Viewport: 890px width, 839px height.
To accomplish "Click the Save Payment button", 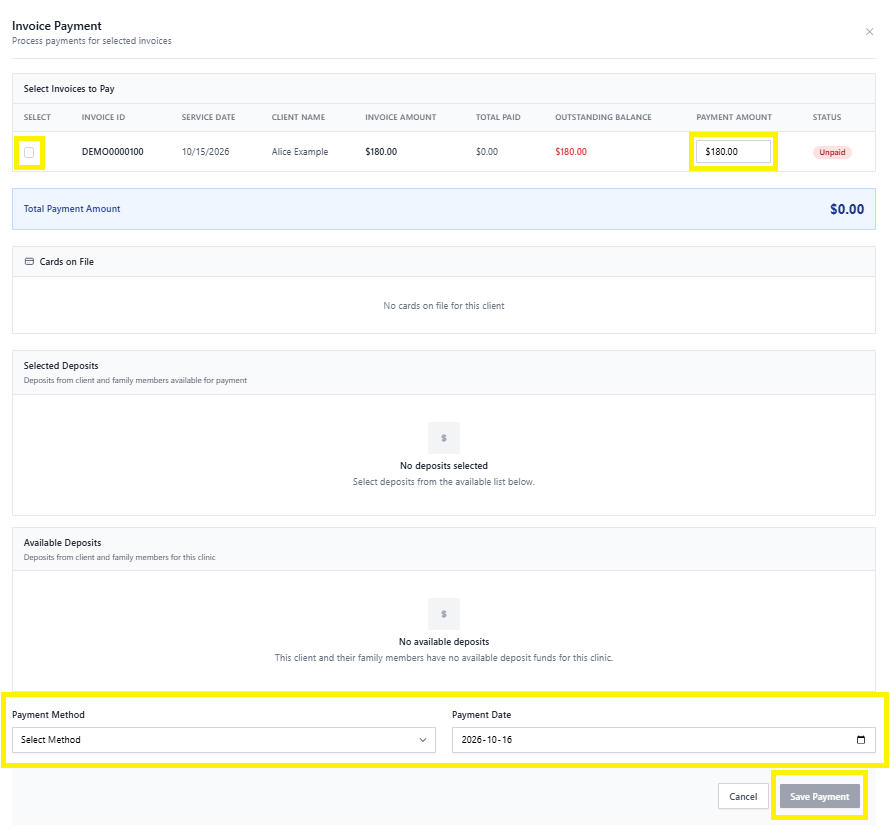I will point(819,796).
